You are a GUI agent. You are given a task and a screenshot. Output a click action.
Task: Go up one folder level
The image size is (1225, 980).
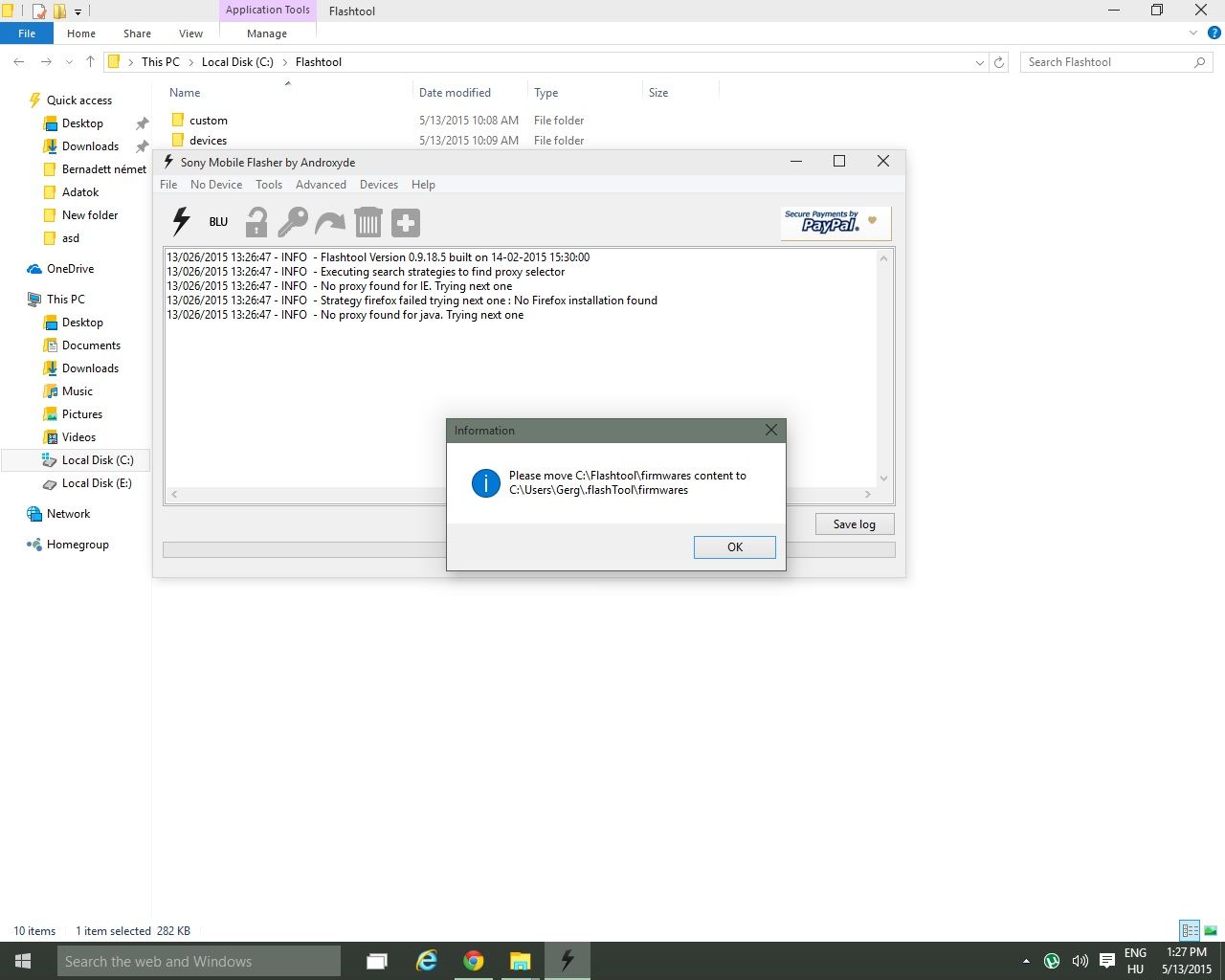(90, 62)
